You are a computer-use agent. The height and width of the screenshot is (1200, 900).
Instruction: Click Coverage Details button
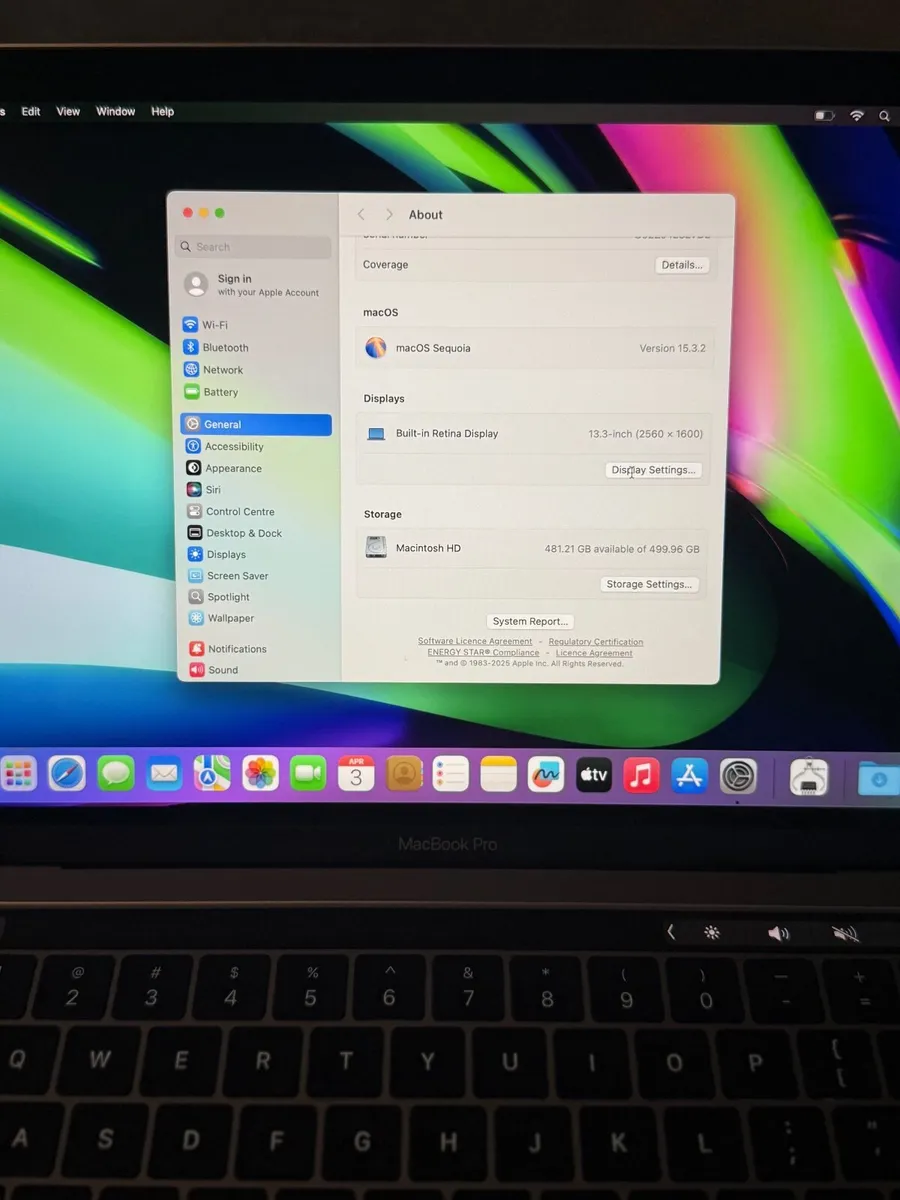point(682,265)
